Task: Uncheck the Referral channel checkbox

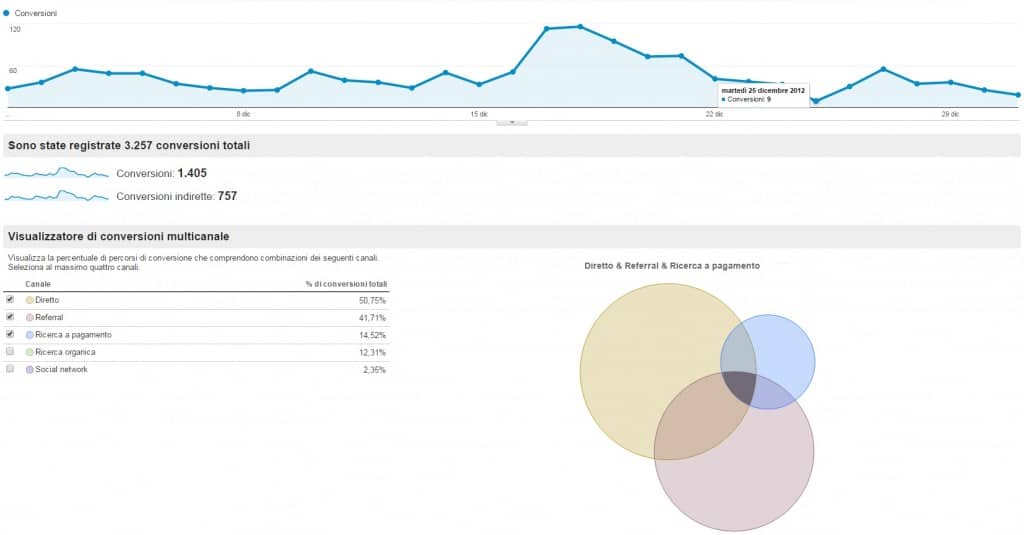Action: click(10, 317)
